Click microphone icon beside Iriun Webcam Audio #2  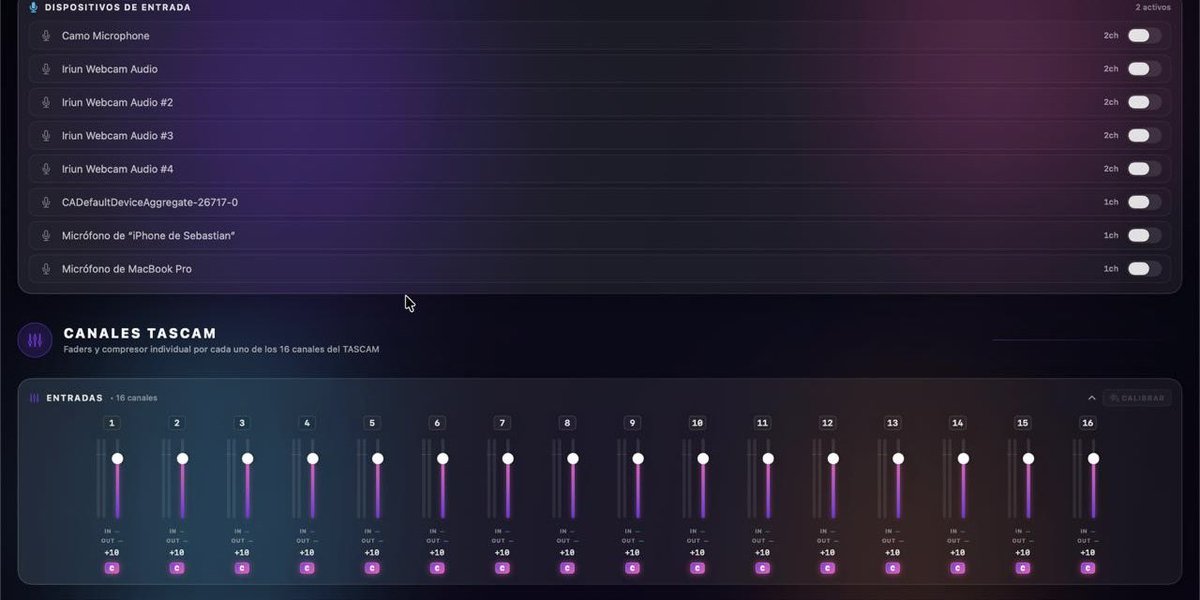point(46,102)
